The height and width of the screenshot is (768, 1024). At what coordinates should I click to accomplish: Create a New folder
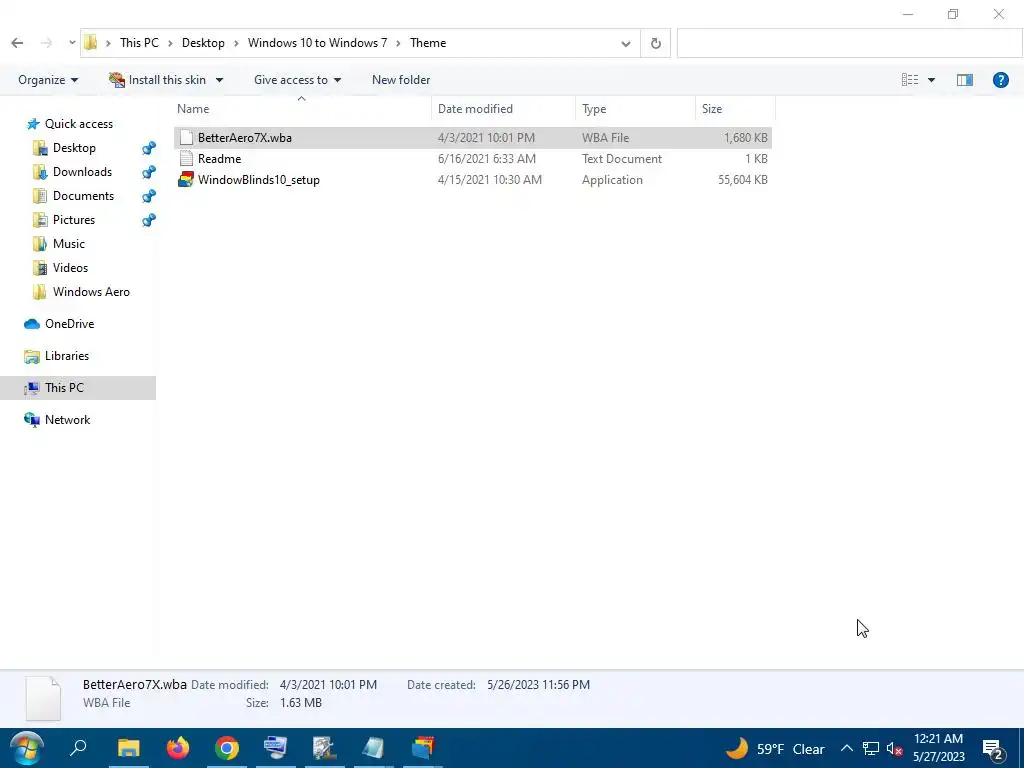click(x=401, y=80)
